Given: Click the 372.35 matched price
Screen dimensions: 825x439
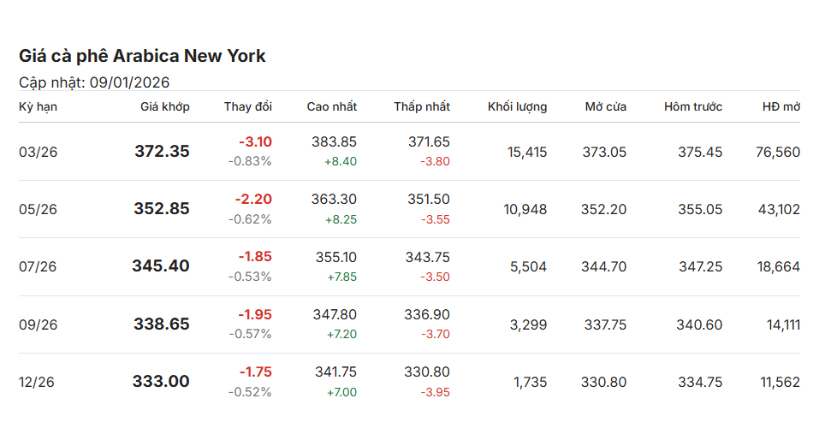Looking at the screenshot, I should coord(162,152).
